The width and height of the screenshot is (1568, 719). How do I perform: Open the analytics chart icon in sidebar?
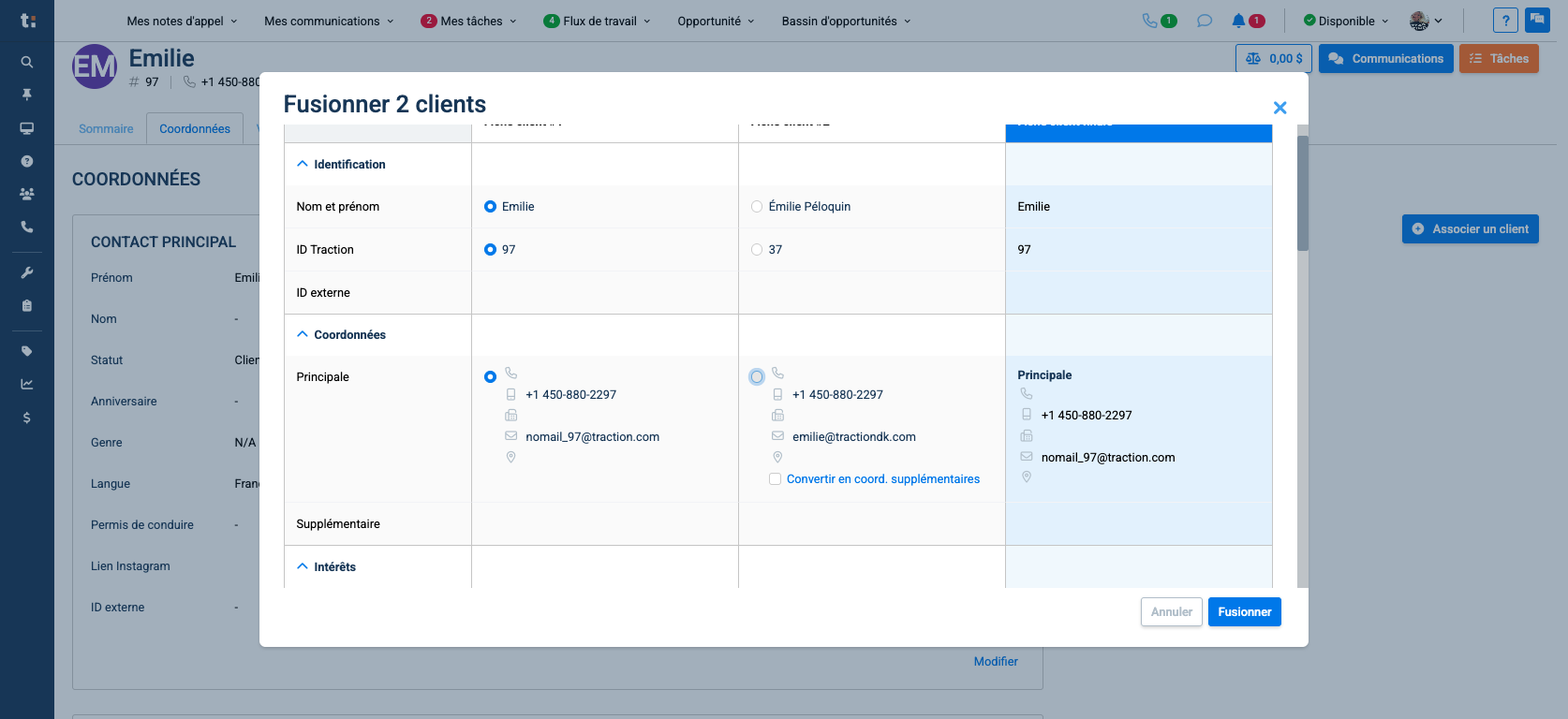[x=27, y=384]
